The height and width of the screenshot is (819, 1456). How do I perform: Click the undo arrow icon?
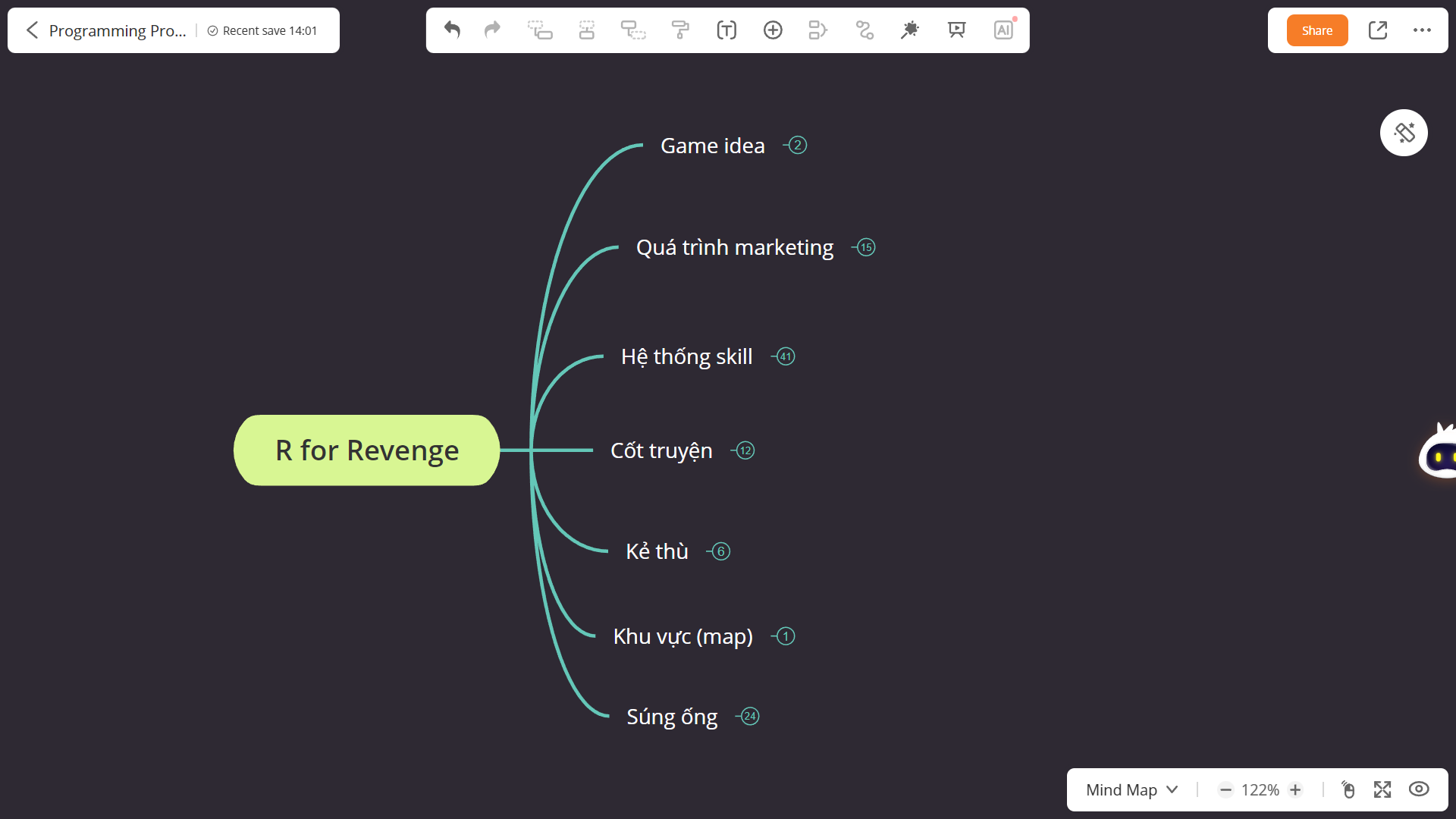click(452, 30)
